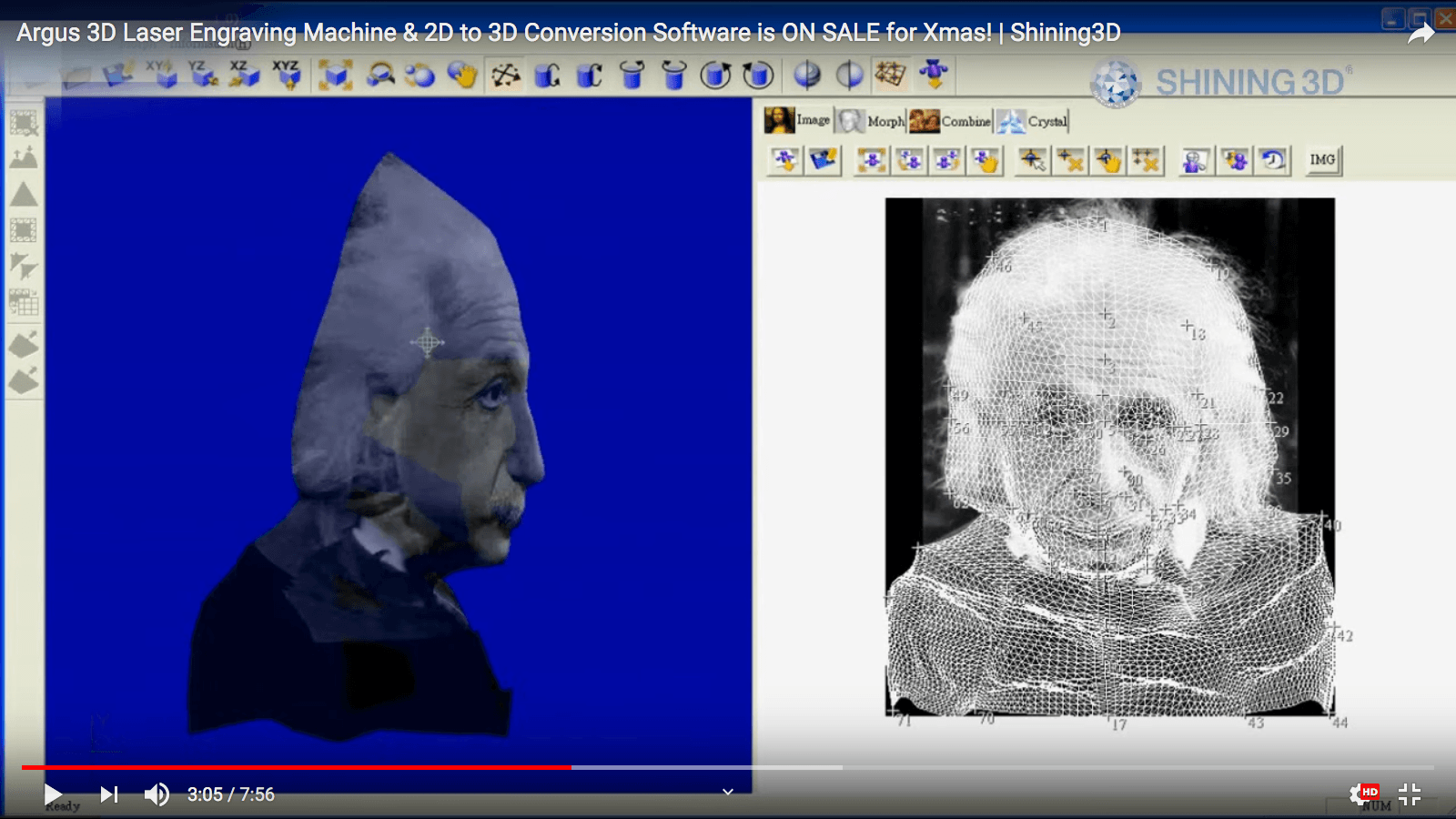Image resolution: width=1456 pixels, height=819 pixels.
Task: Open YouTube HD settings gear
Action: (1363, 794)
